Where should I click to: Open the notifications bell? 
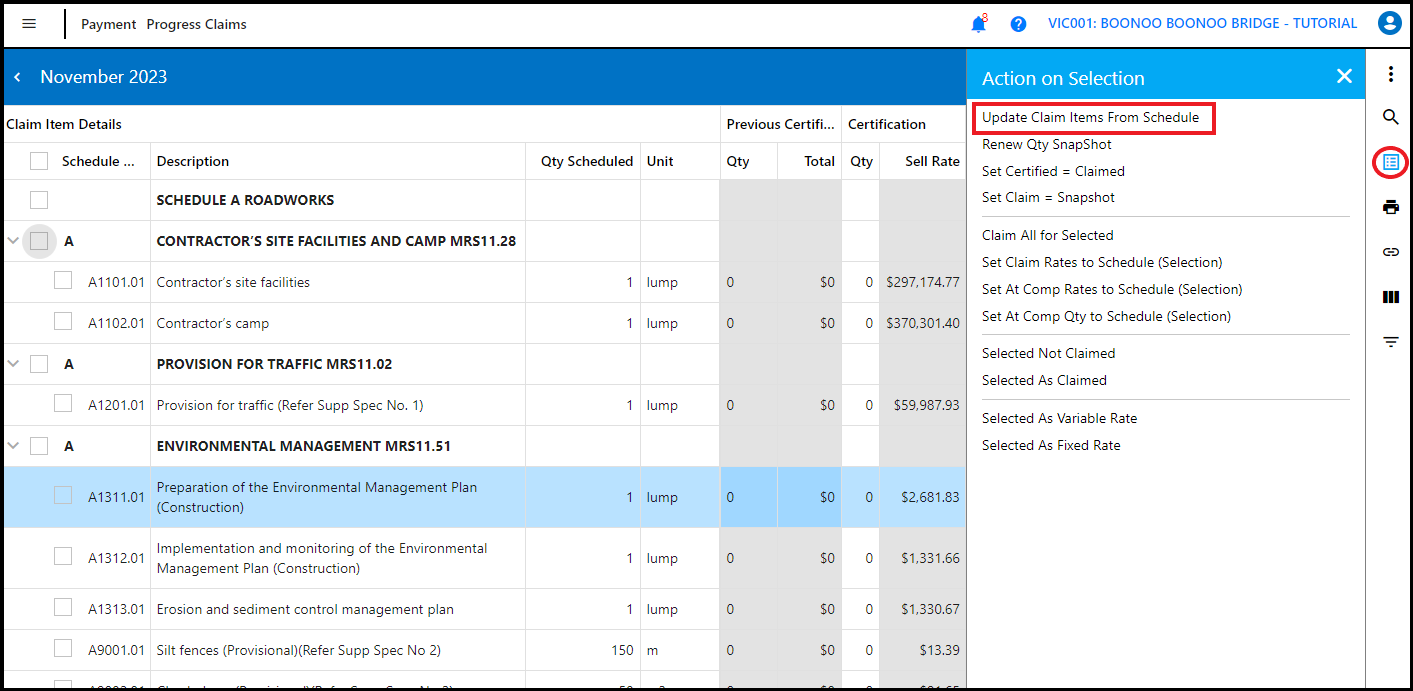coord(978,24)
